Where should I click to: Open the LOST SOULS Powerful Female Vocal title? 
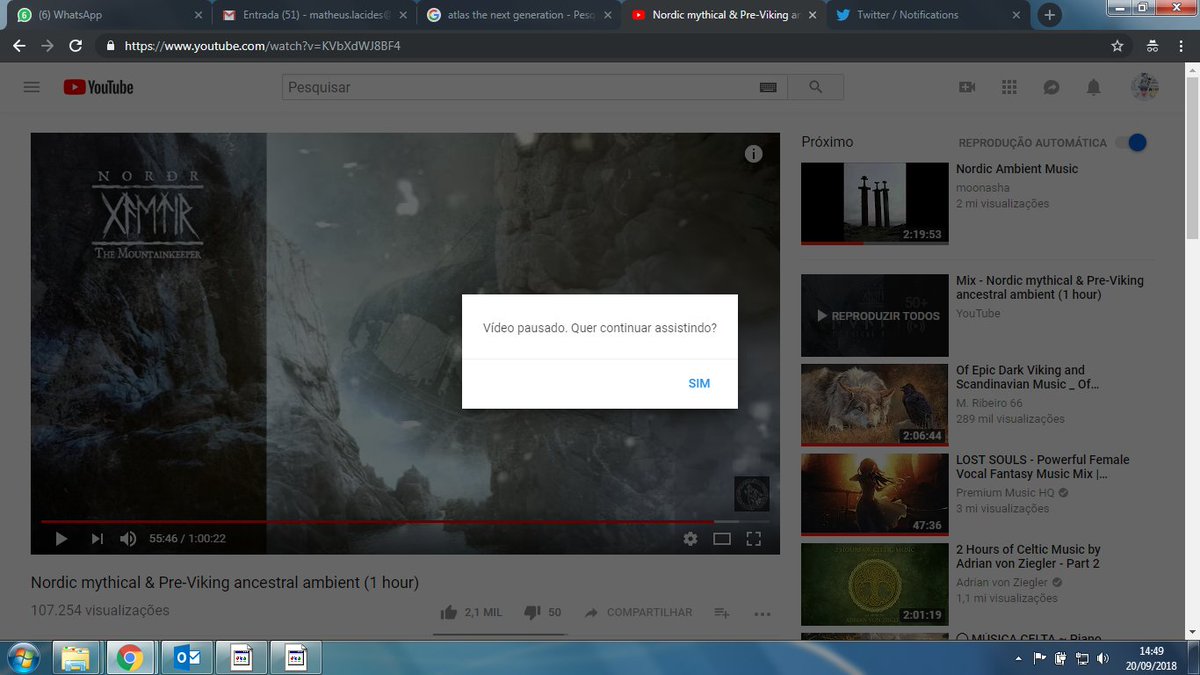click(1043, 467)
